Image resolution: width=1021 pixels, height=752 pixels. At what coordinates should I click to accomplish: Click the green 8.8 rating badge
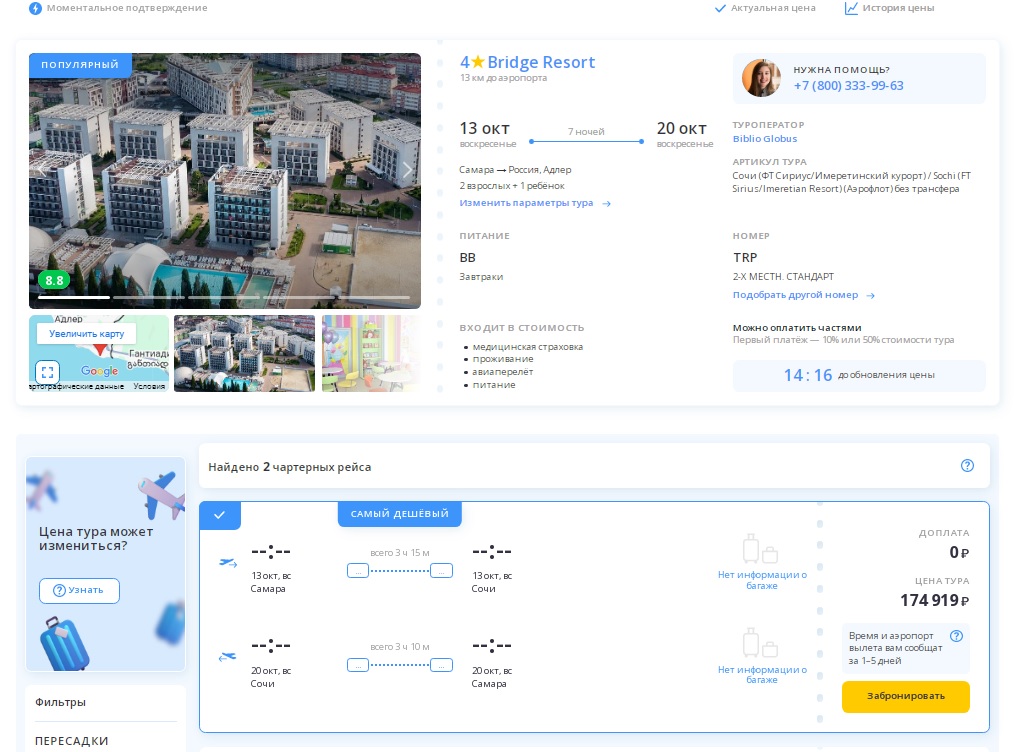[54, 281]
